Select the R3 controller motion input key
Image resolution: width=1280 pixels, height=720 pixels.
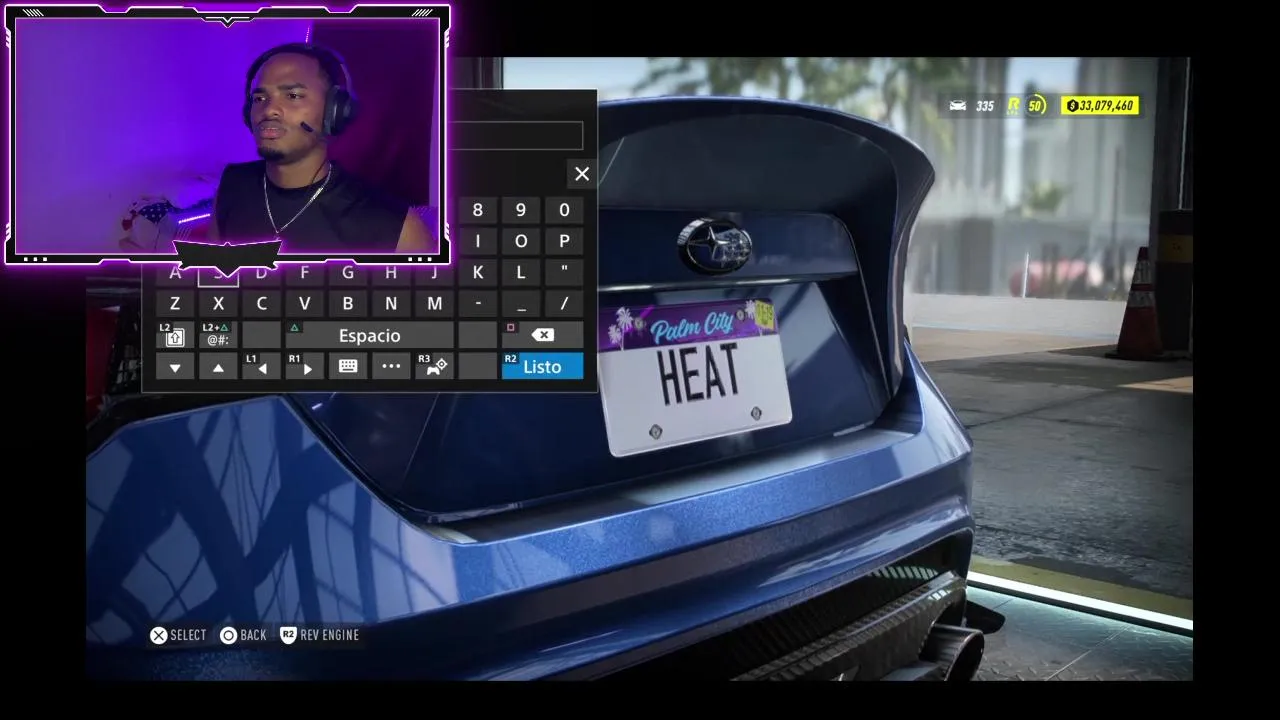434,367
